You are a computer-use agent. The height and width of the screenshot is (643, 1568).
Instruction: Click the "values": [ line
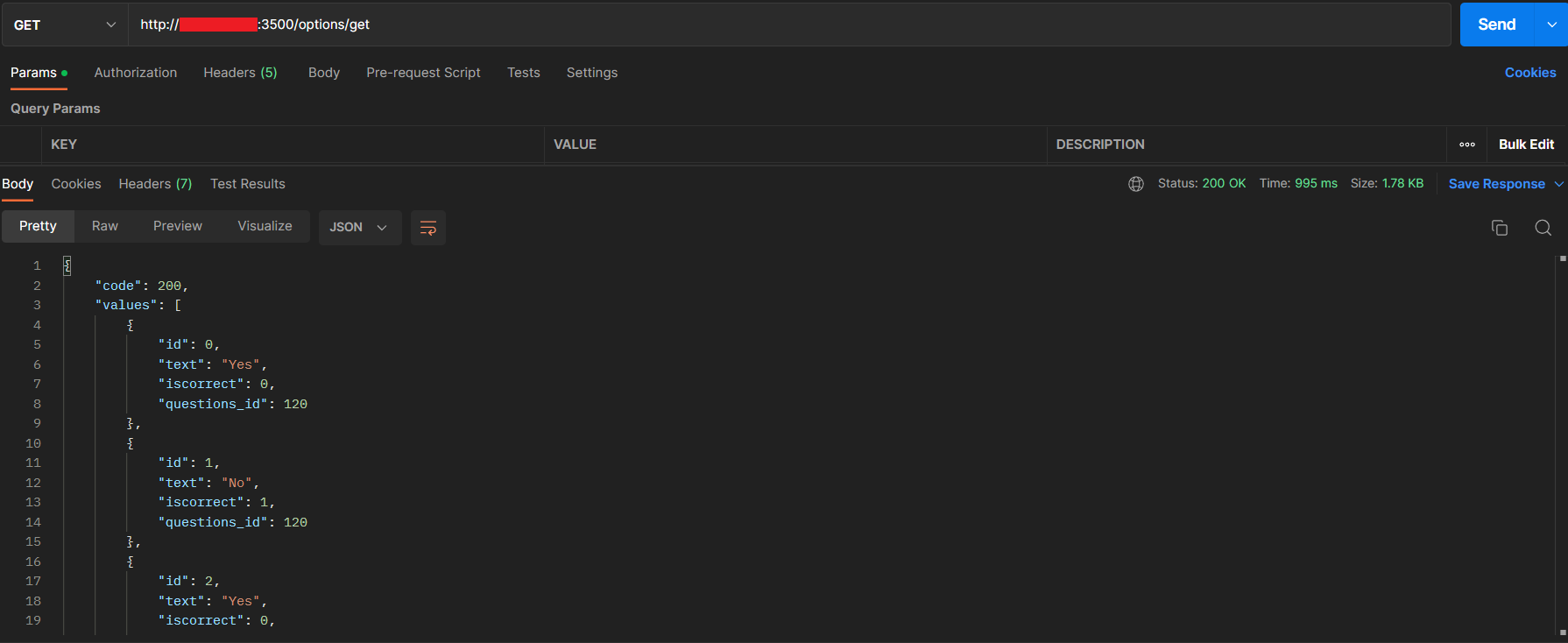(x=138, y=305)
